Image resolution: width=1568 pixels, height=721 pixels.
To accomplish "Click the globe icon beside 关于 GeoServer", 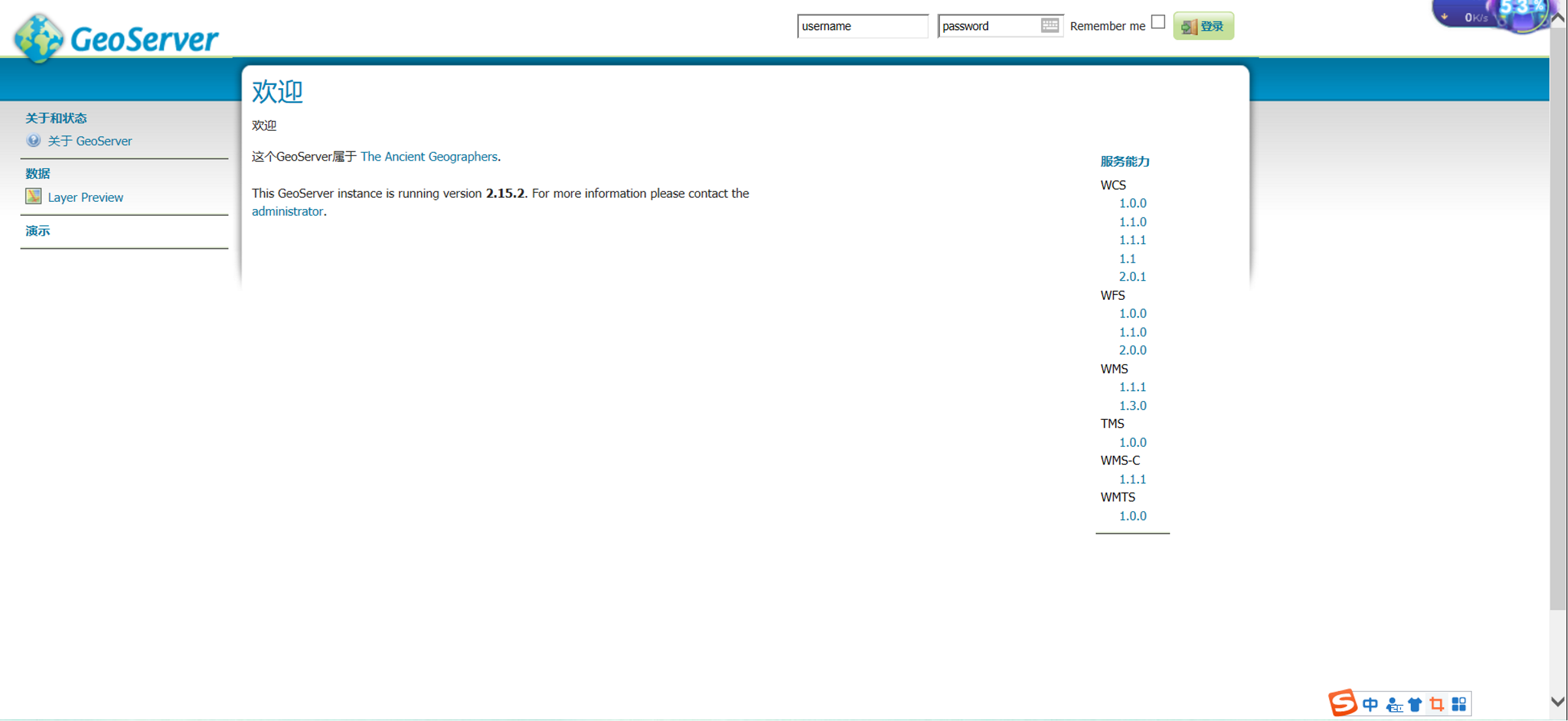I will (x=33, y=140).
